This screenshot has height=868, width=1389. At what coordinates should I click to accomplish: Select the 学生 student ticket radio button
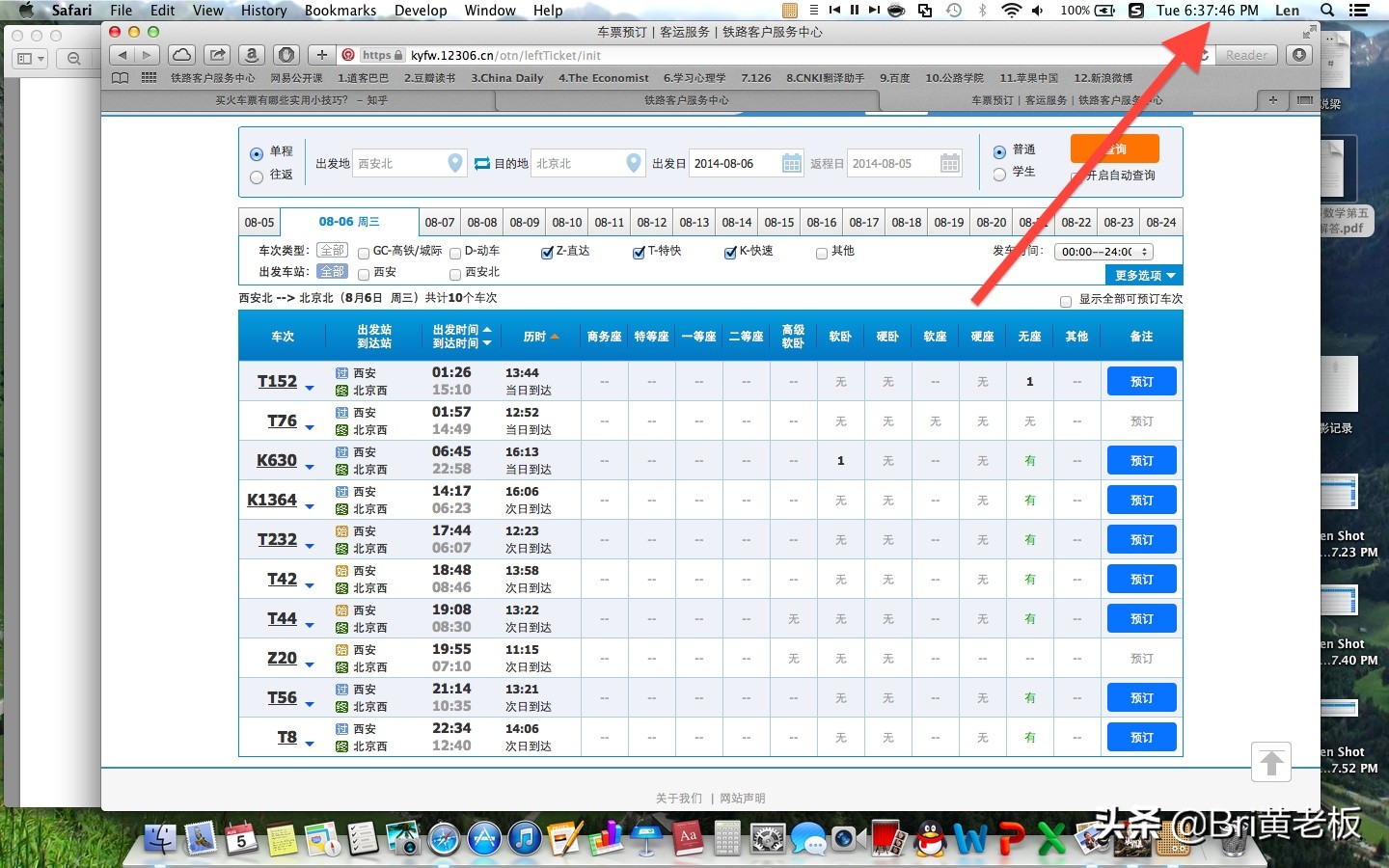point(999,175)
